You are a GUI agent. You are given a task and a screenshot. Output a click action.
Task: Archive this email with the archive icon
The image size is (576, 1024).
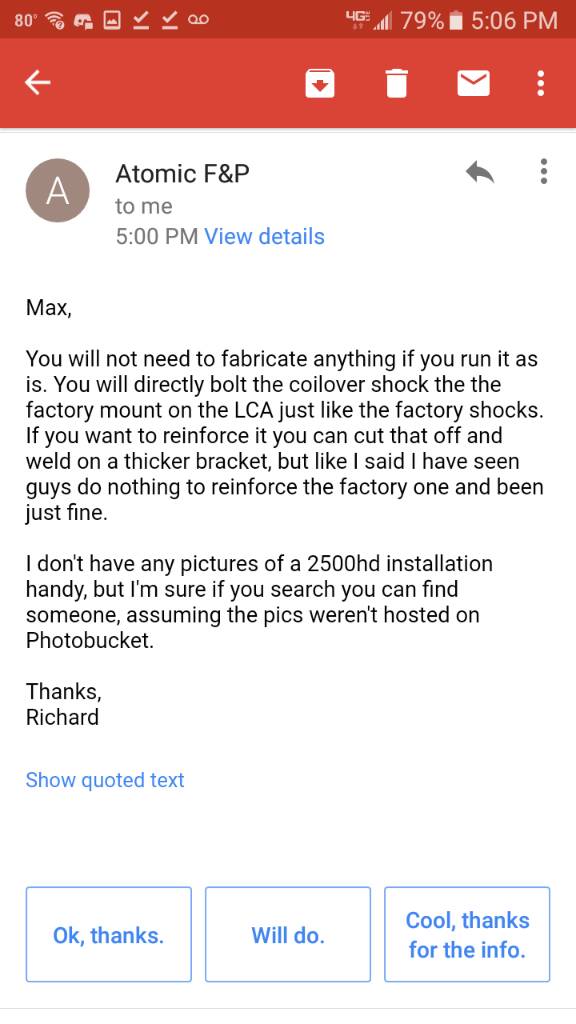pos(319,83)
